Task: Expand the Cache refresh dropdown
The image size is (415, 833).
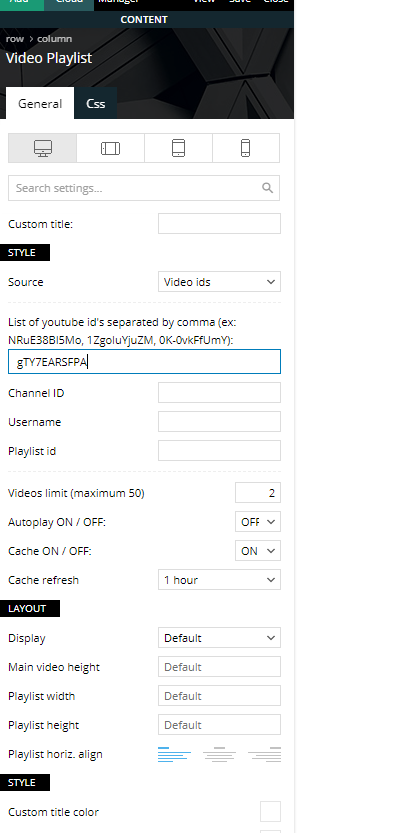Action: (219, 580)
